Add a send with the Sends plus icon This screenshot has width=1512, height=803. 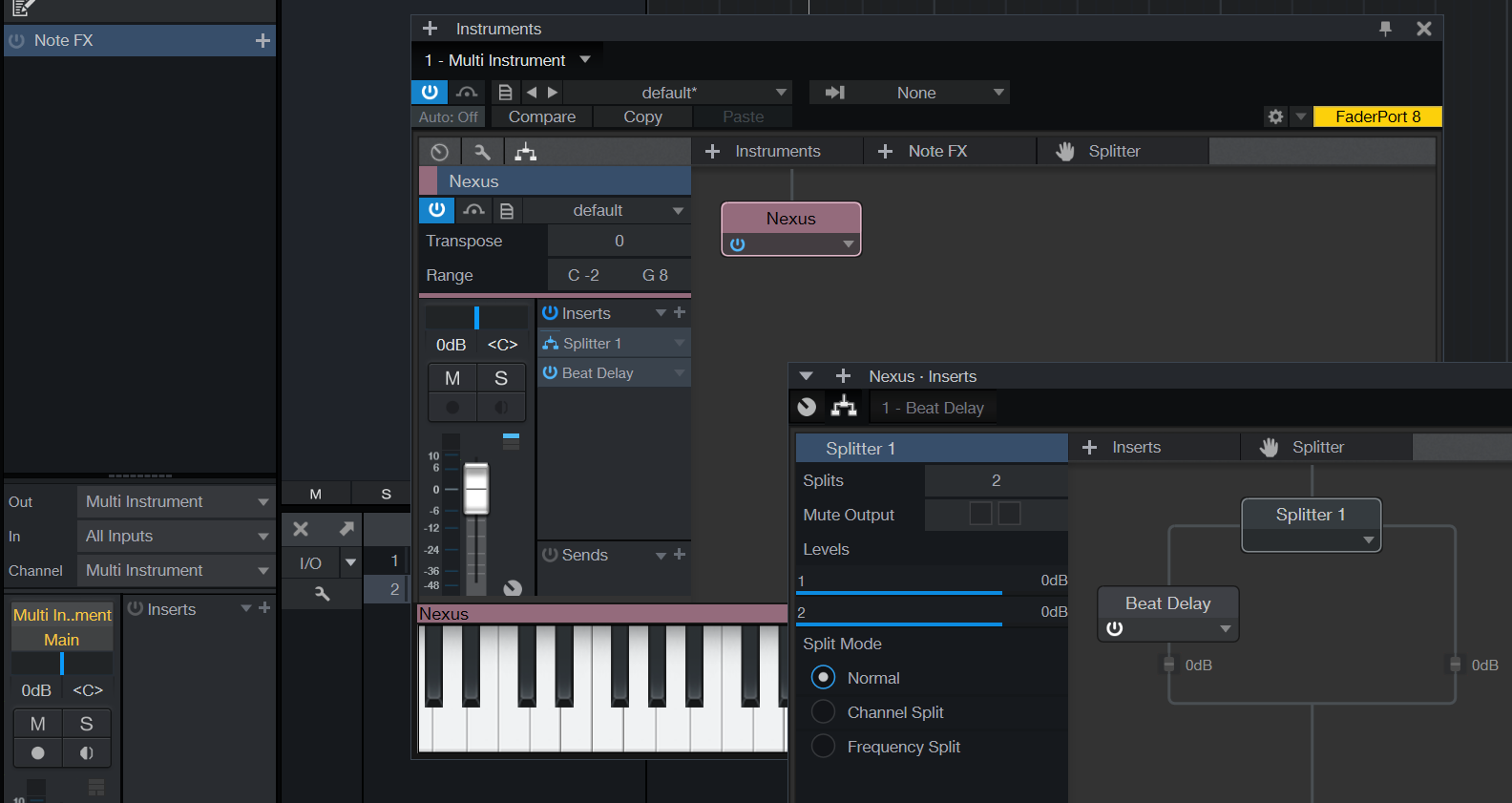point(680,554)
